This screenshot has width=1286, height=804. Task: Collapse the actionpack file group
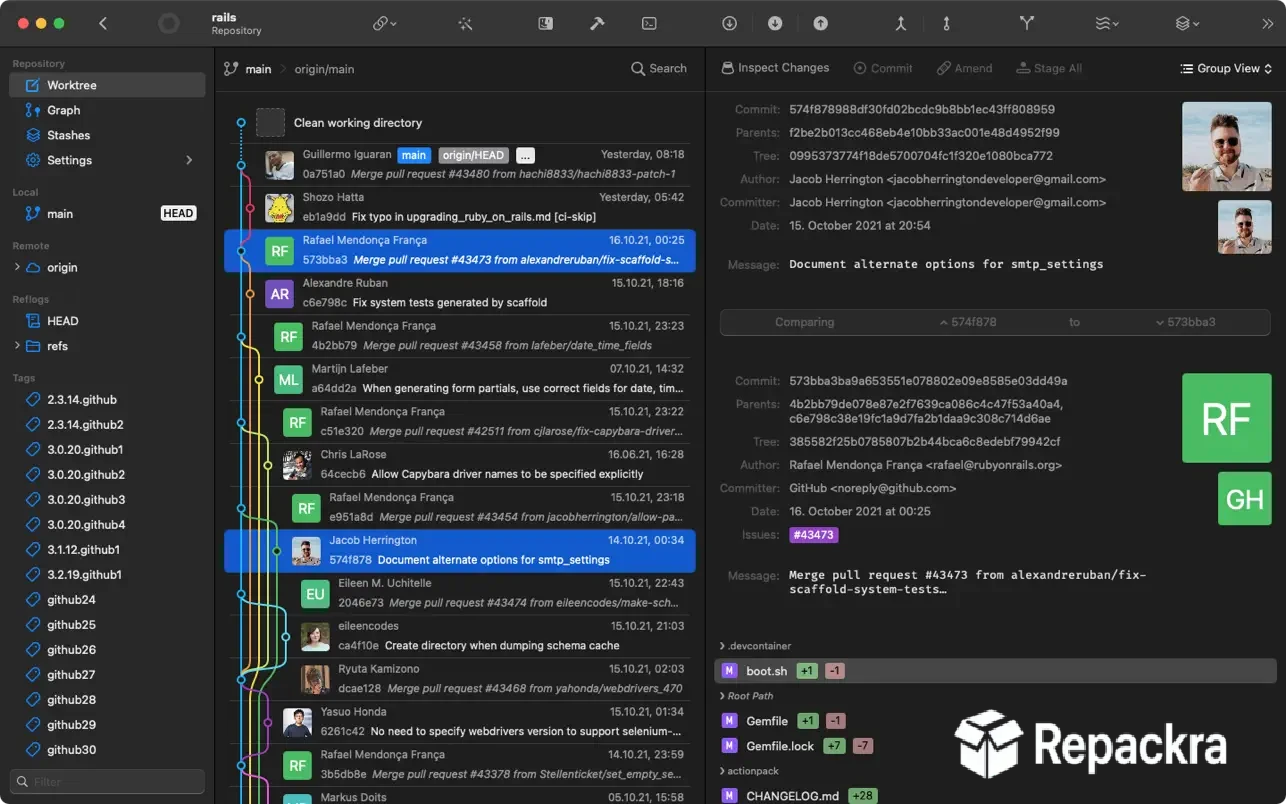(723, 771)
